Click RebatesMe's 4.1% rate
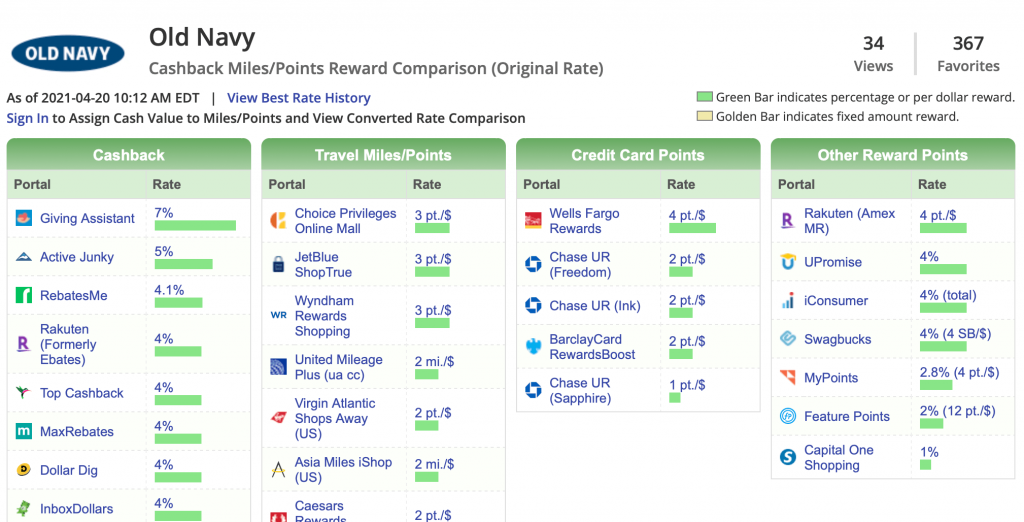The width and height of the screenshot is (1024, 522). point(169,289)
